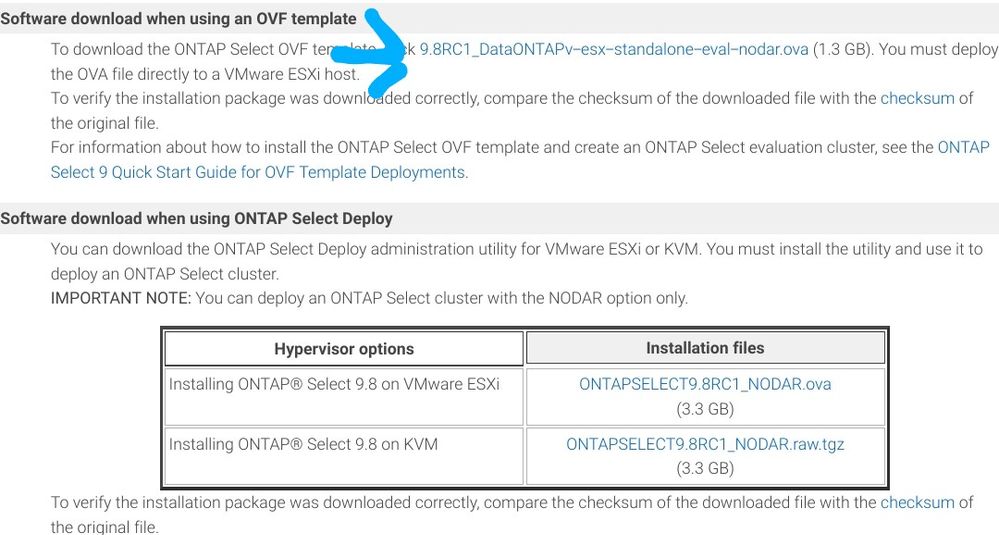Click the (3.3 GB) size under the raw.tgz link
The image size is (999, 535).
tap(705, 468)
